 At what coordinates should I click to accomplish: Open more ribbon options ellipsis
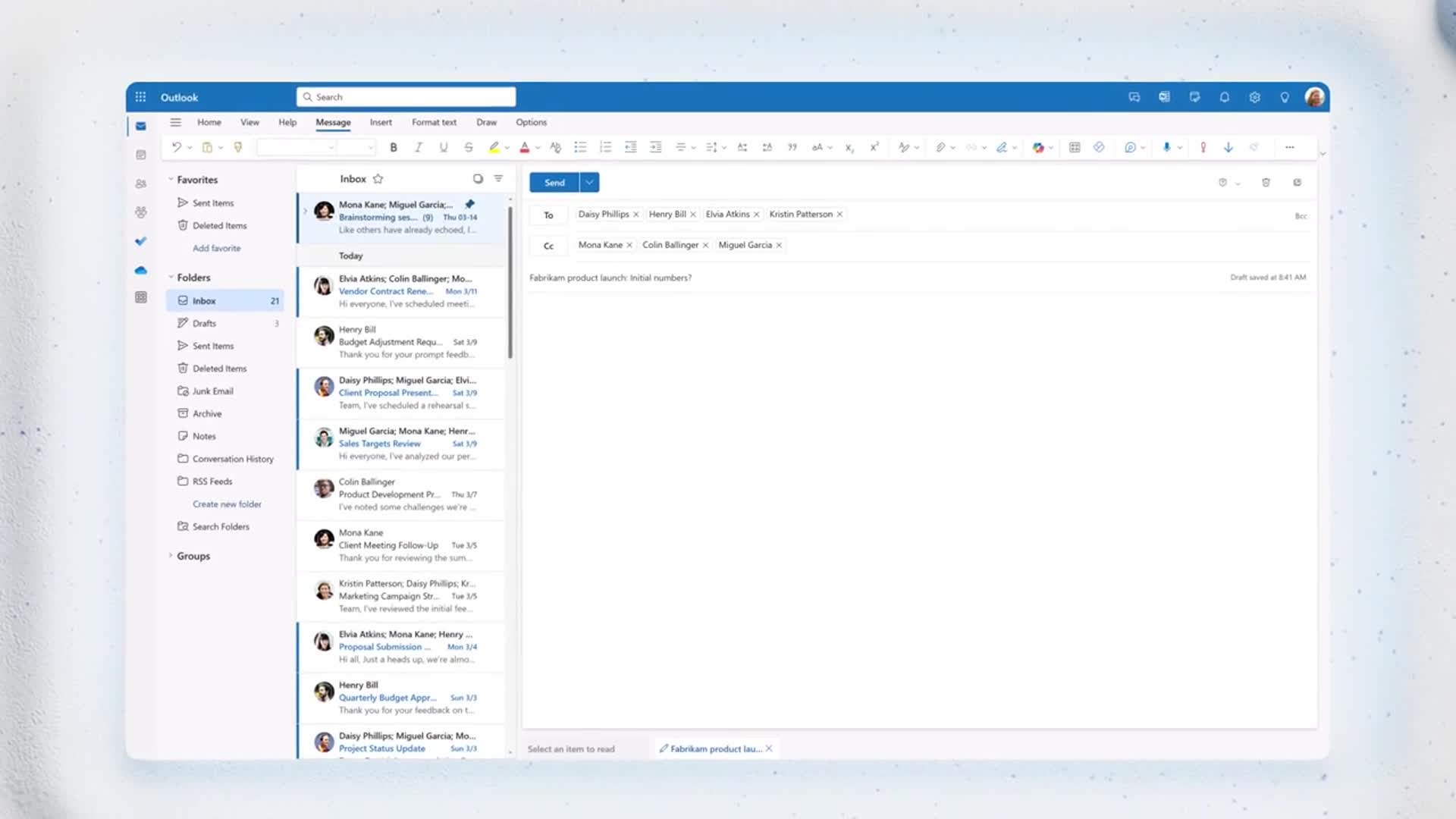tap(1290, 148)
